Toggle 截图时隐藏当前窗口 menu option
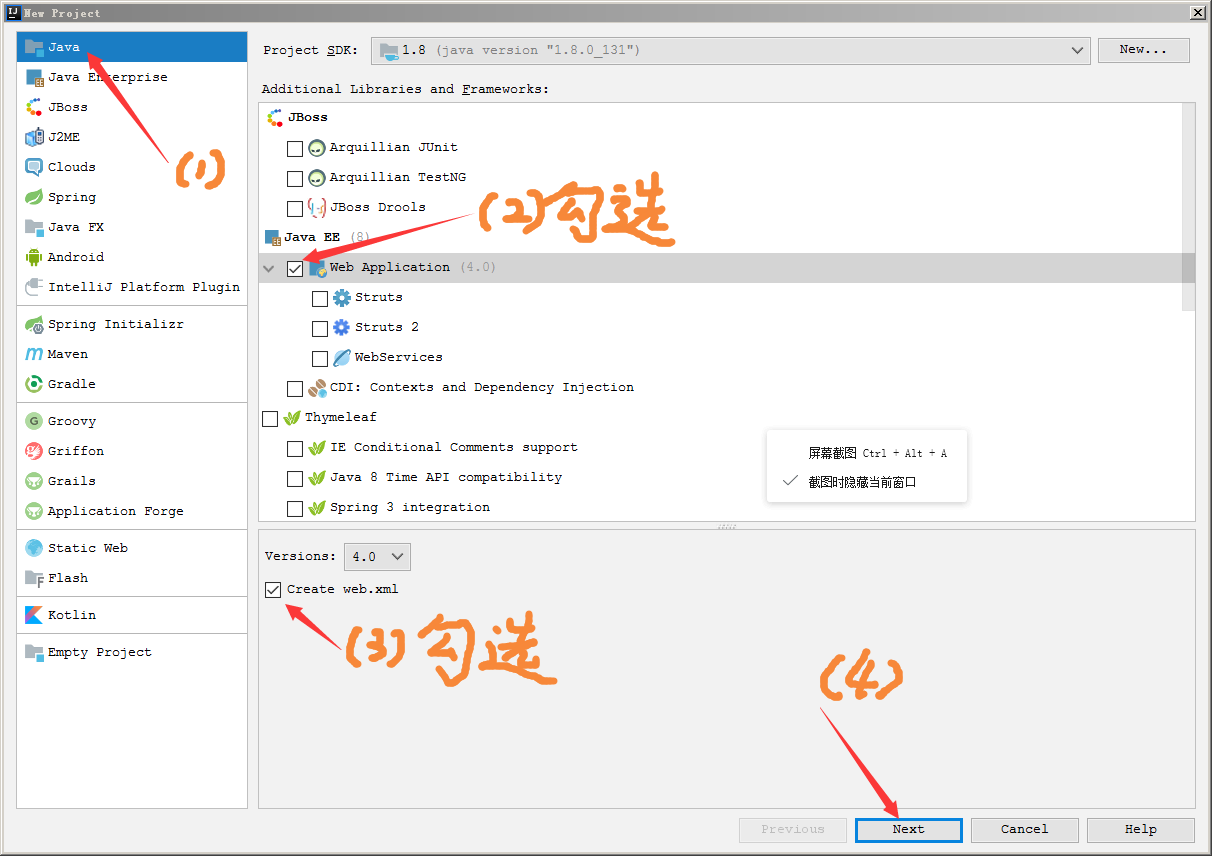This screenshot has width=1212, height=856. click(866, 481)
